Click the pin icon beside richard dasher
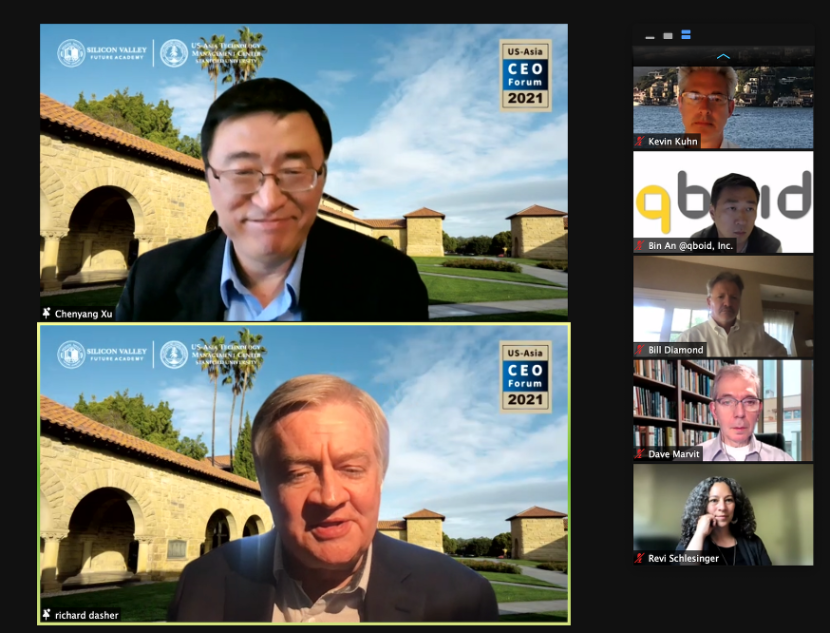Image resolution: width=830 pixels, height=634 pixels. pos(47,614)
